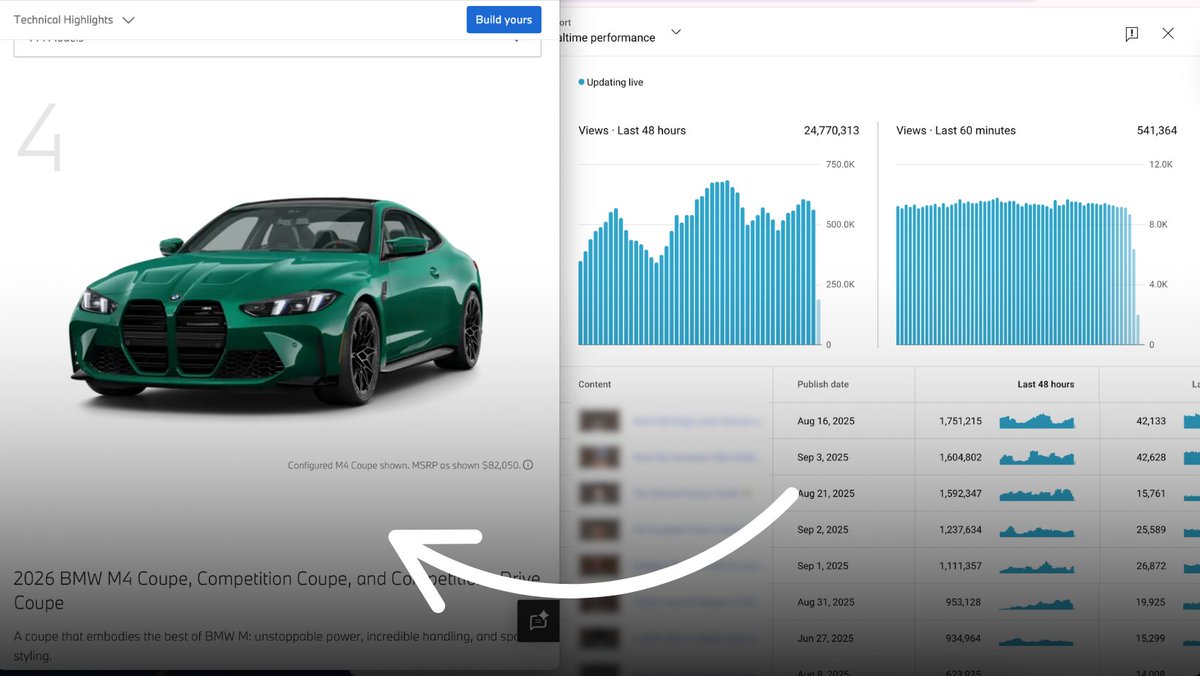Close the realtime performance analytics panel
The width and height of the screenshot is (1200, 676).
1168,34
